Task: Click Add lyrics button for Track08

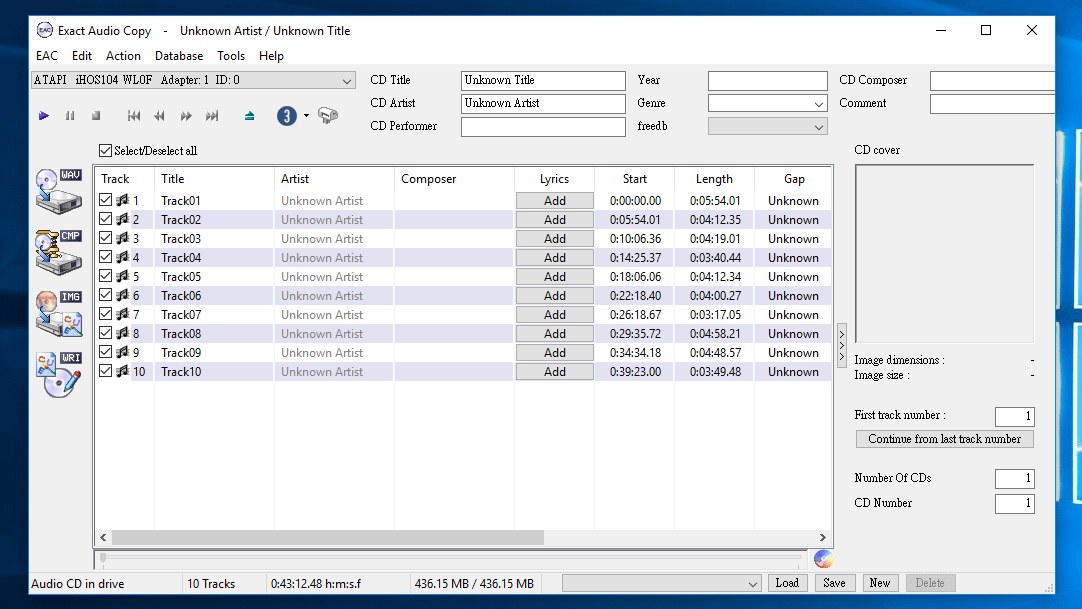Action: (x=555, y=333)
